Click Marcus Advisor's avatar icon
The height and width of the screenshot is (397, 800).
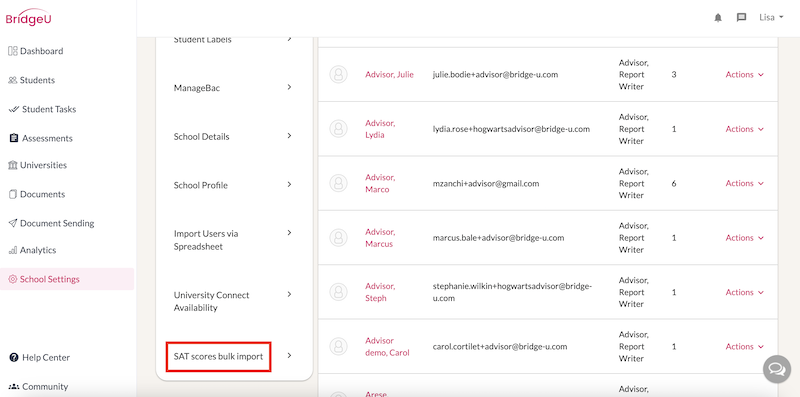point(338,238)
